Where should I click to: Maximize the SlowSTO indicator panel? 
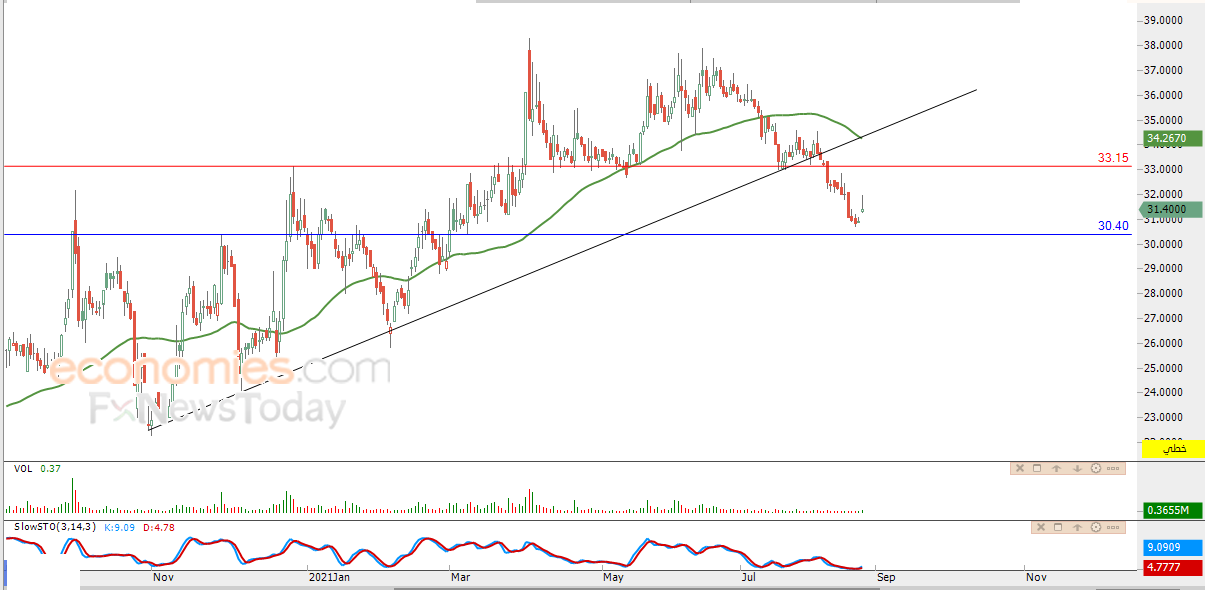(1058, 527)
